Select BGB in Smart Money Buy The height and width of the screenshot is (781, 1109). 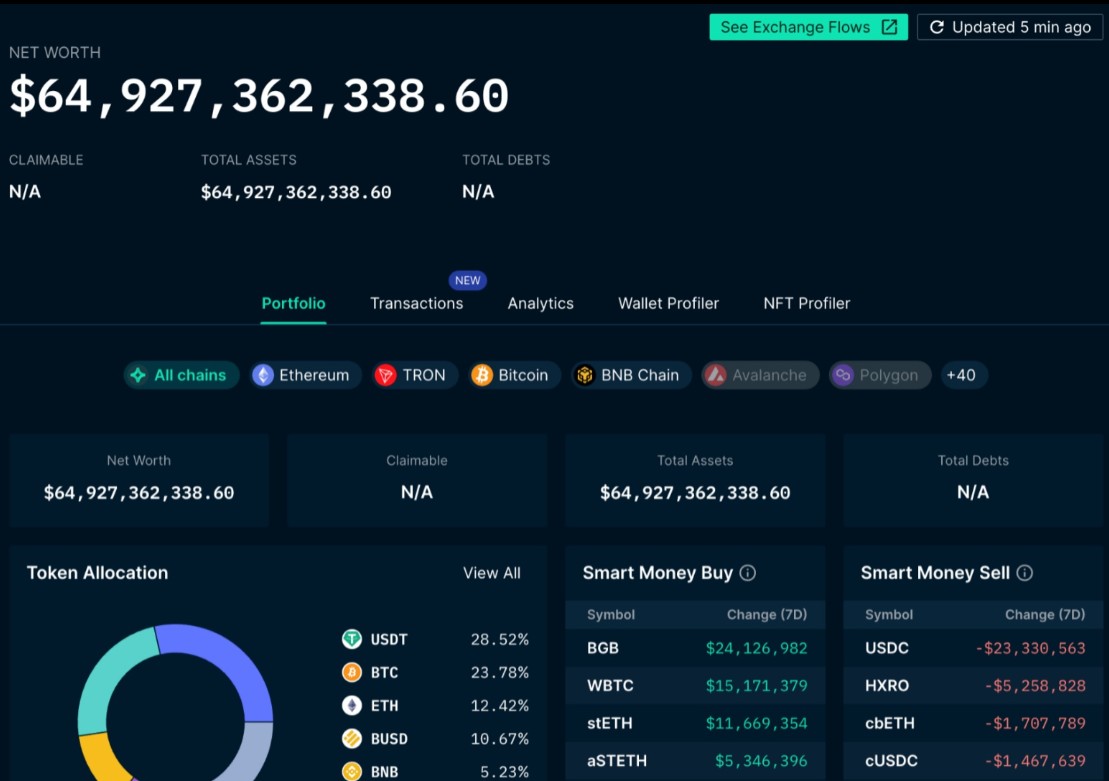tap(695, 648)
